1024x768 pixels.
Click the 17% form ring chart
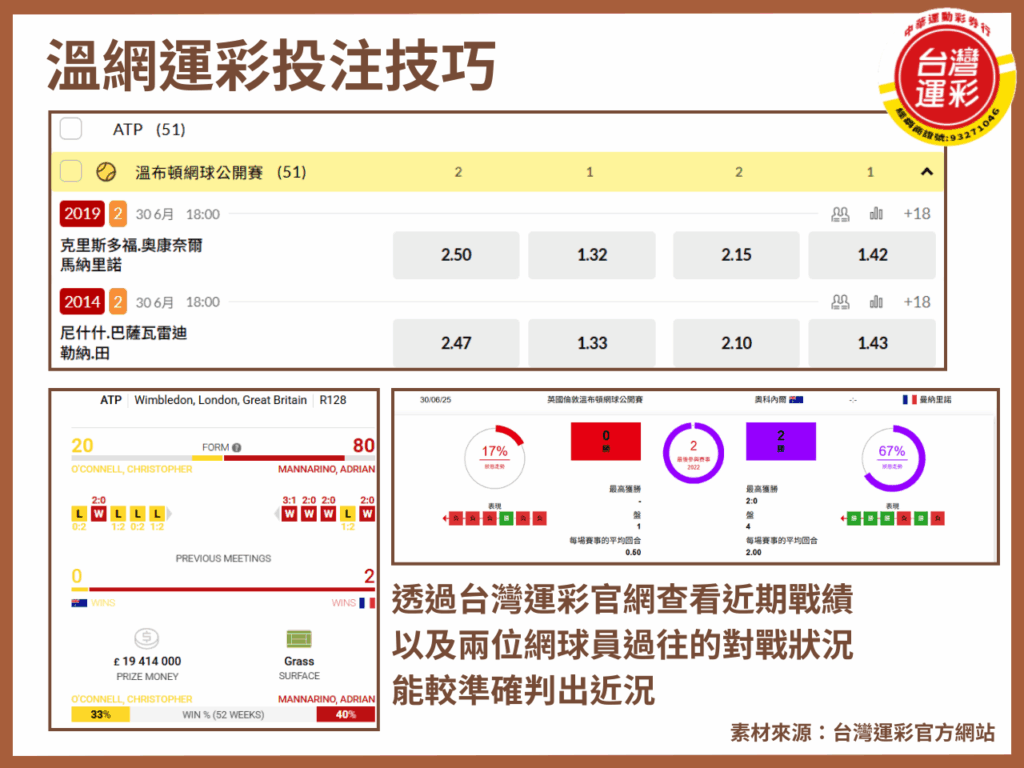[x=494, y=457]
